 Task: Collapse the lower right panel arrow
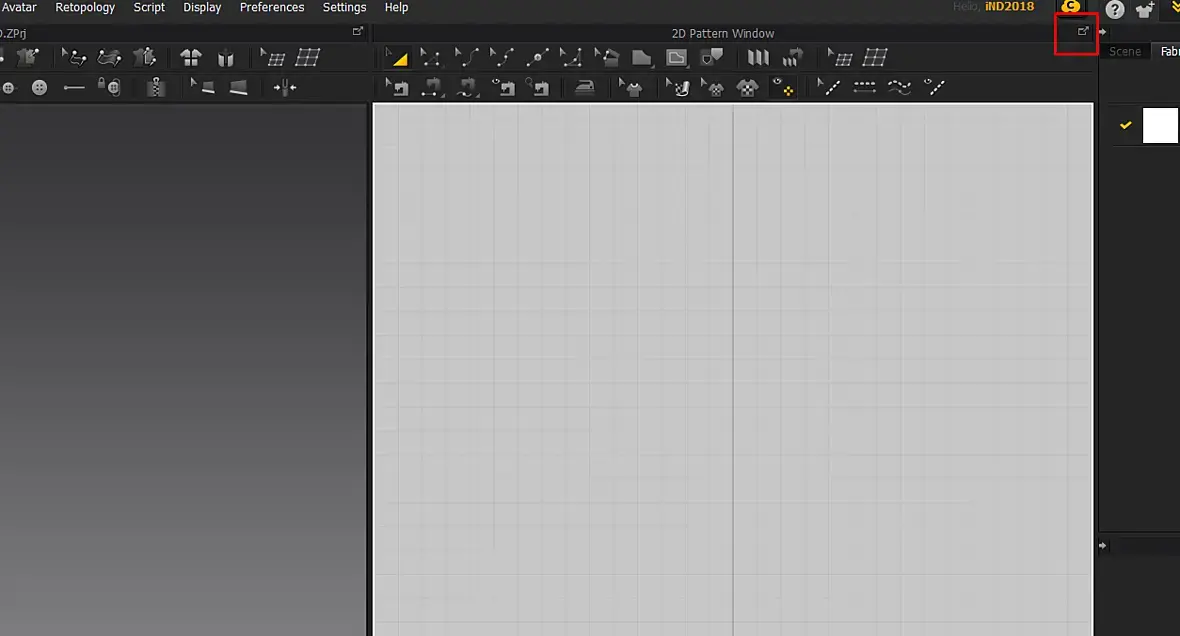[x=1102, y=546]
